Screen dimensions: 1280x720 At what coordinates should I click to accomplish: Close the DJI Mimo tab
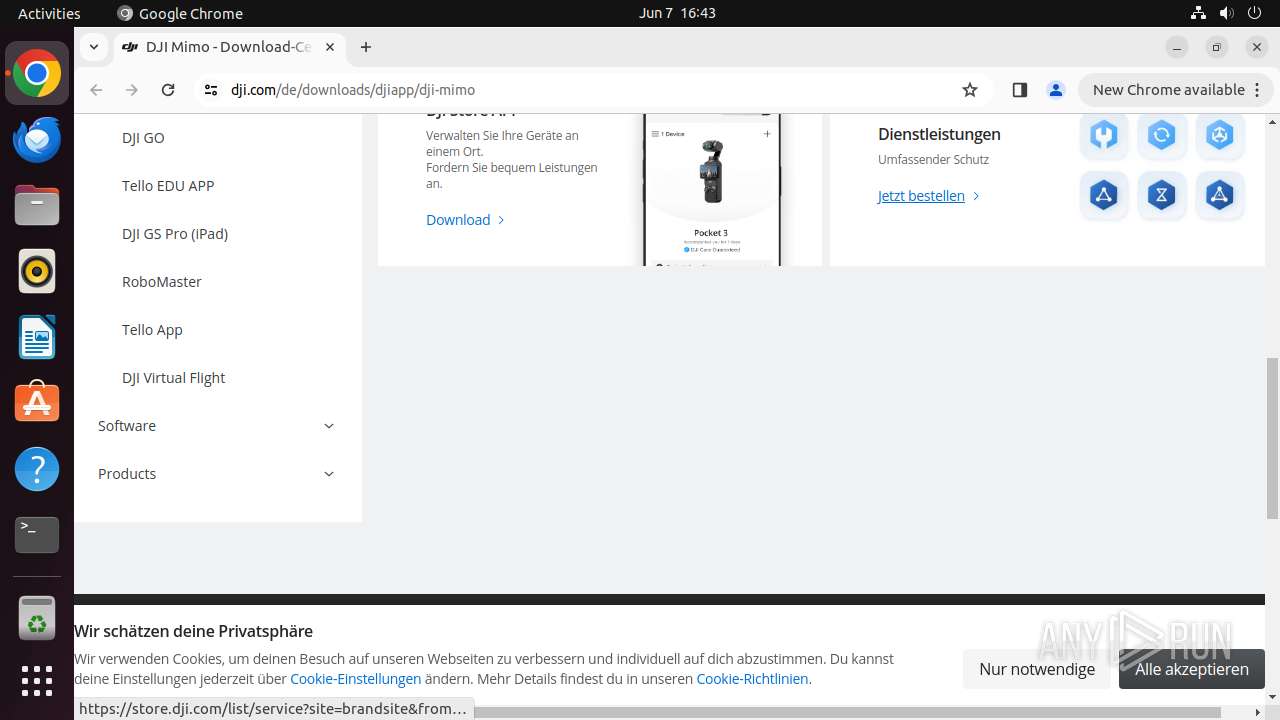tap(329, 47)
